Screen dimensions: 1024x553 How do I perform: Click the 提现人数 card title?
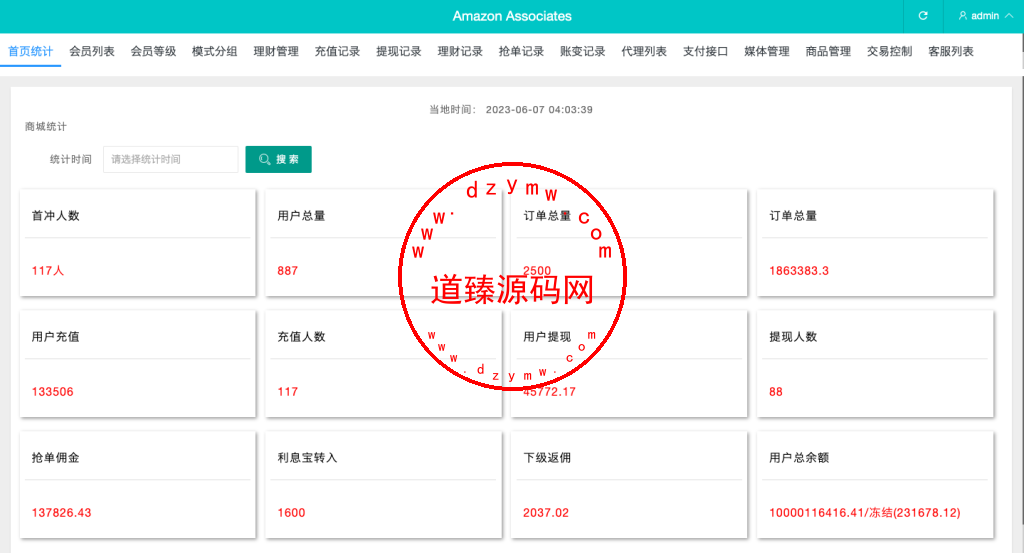point(793,337)
